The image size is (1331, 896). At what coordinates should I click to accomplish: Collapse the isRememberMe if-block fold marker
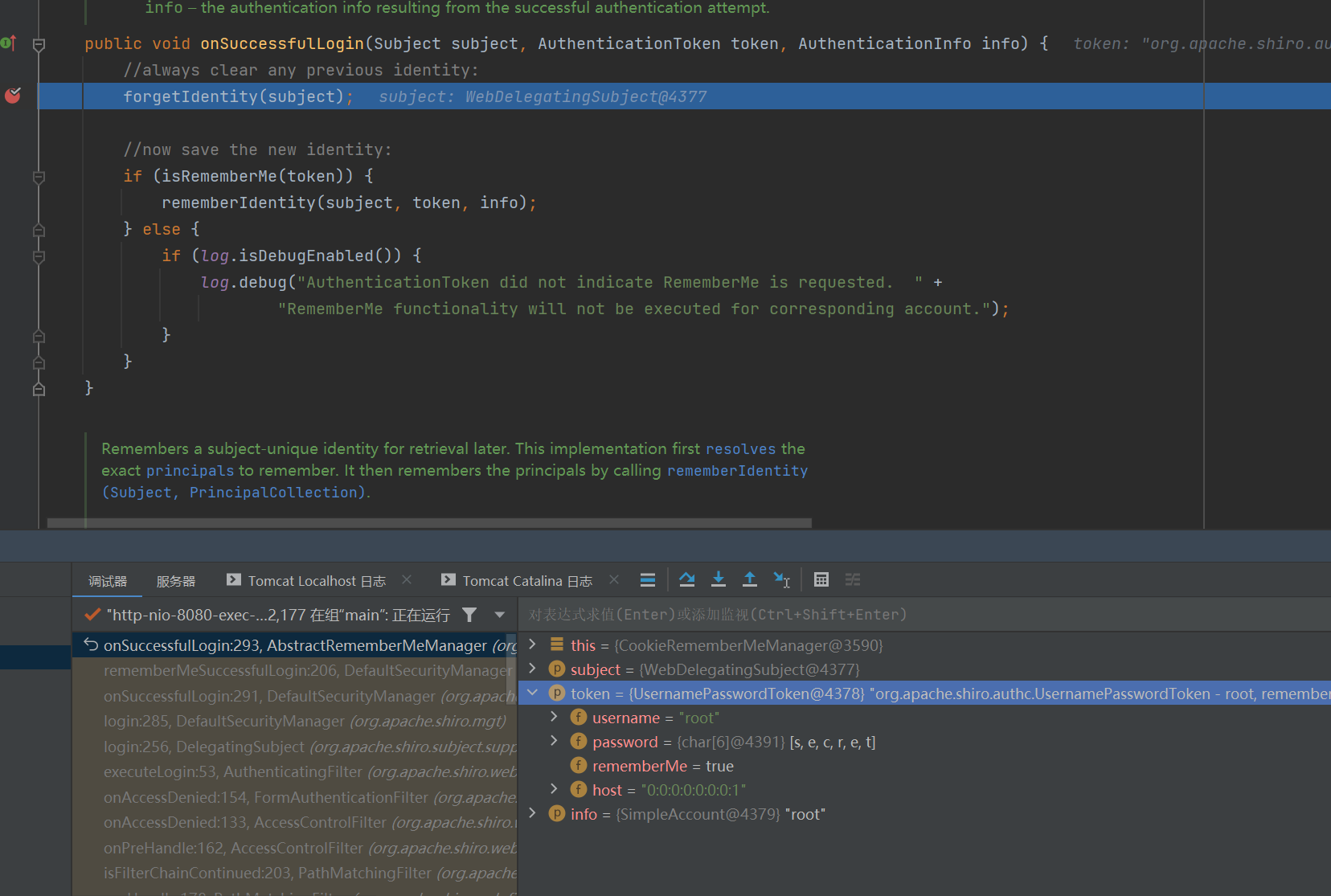tap(39, 177)
